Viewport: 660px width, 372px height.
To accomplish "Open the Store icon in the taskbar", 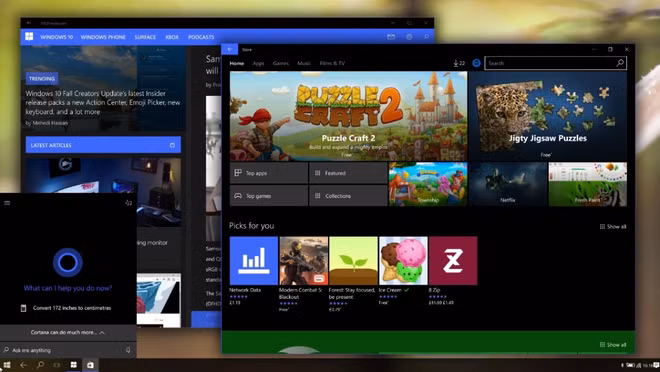I will [90, 365].
